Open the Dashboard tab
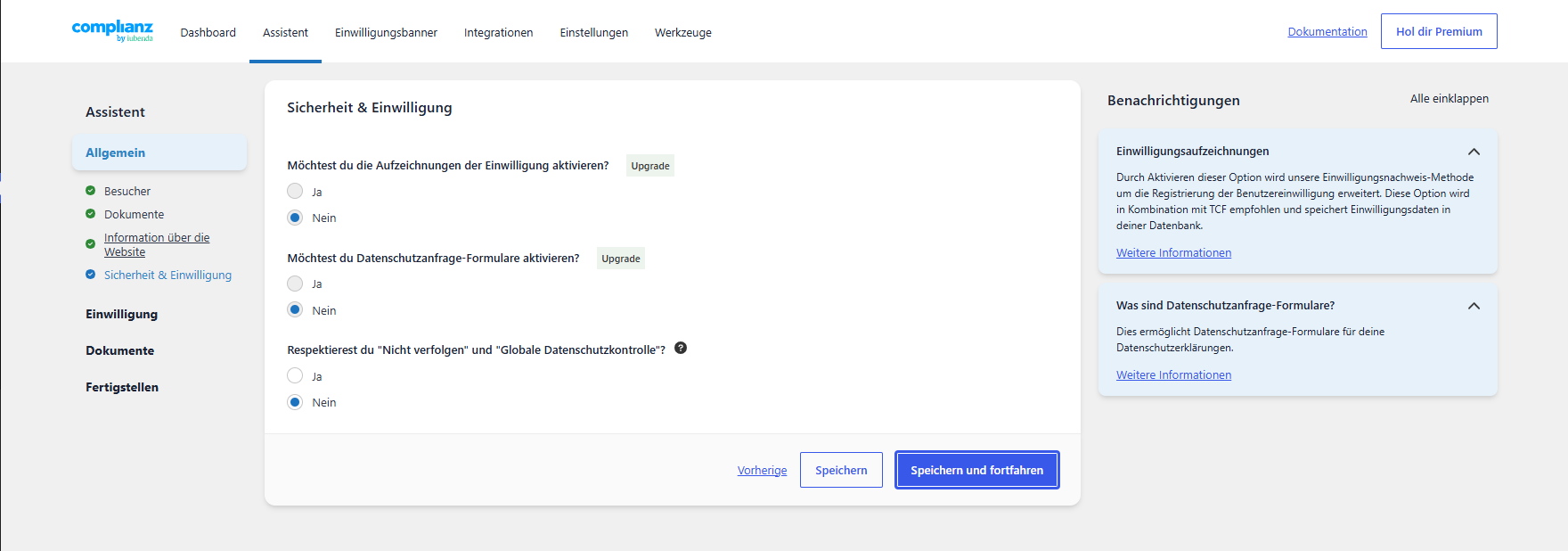This screenshot has height=551, width=1568. [208, 32]
